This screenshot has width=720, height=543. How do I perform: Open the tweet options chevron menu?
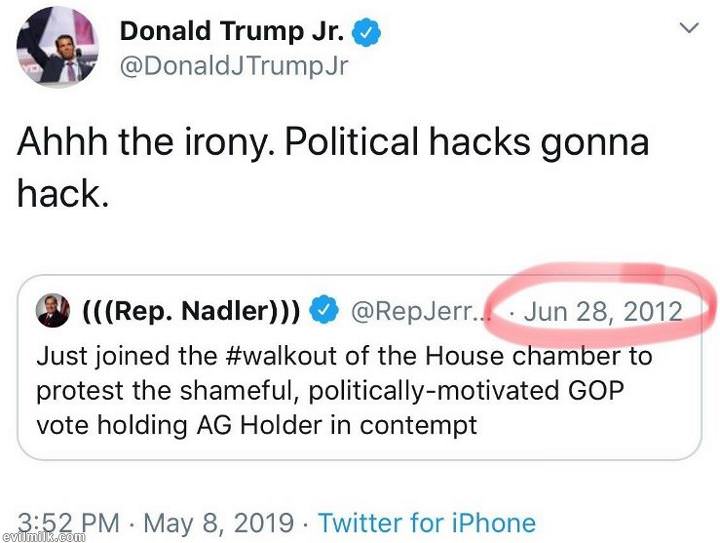[x=689, y=28]
